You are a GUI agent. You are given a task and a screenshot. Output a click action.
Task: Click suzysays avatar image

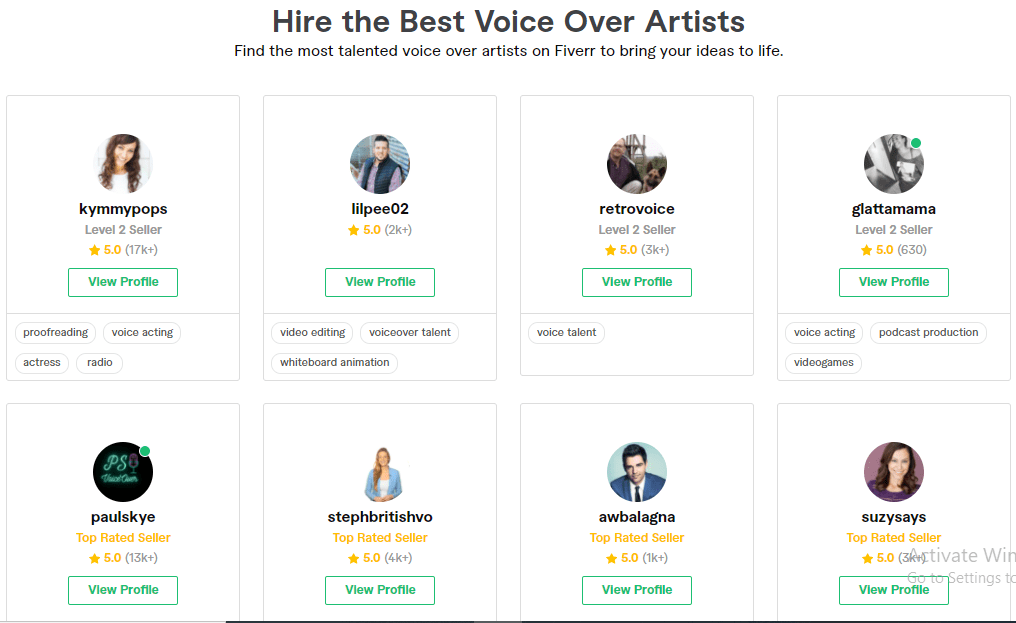[x=894, y=472]
